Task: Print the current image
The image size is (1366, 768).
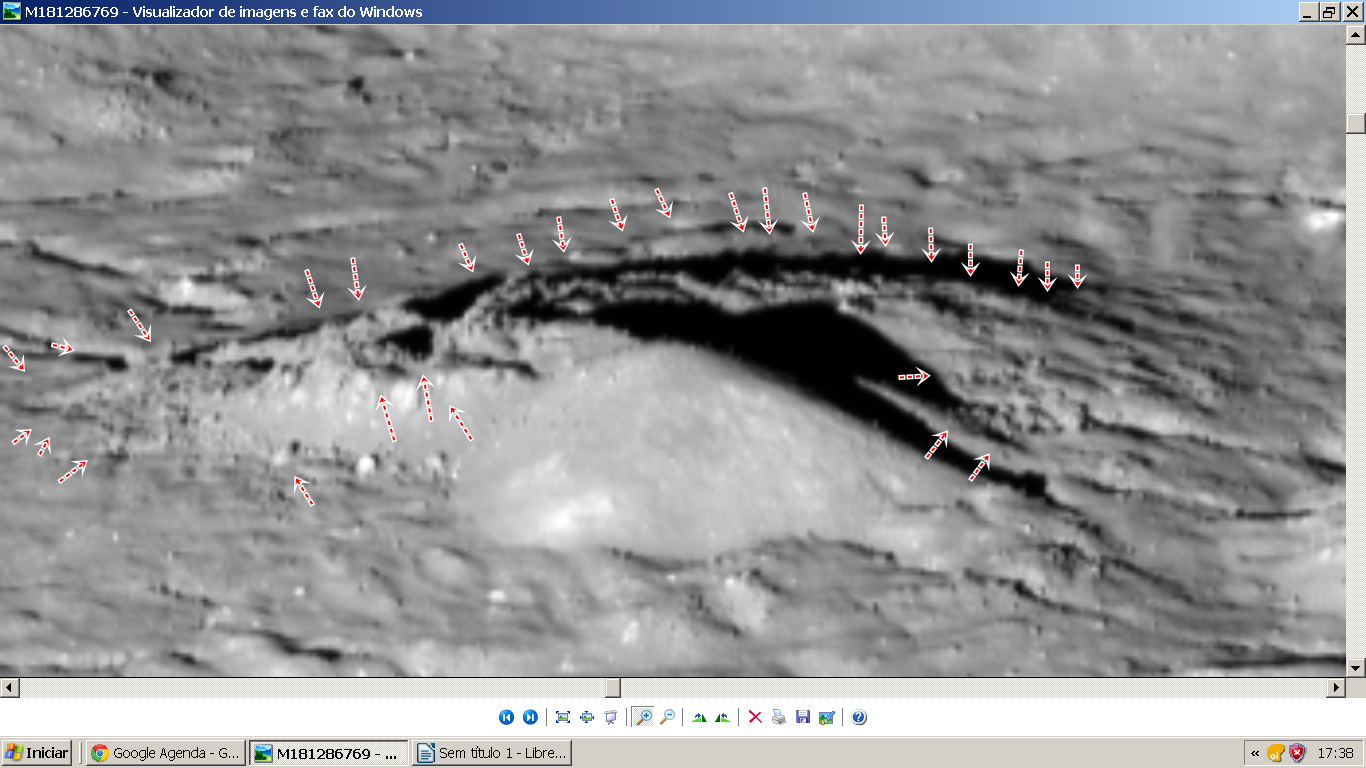Action: click(779, 717)
